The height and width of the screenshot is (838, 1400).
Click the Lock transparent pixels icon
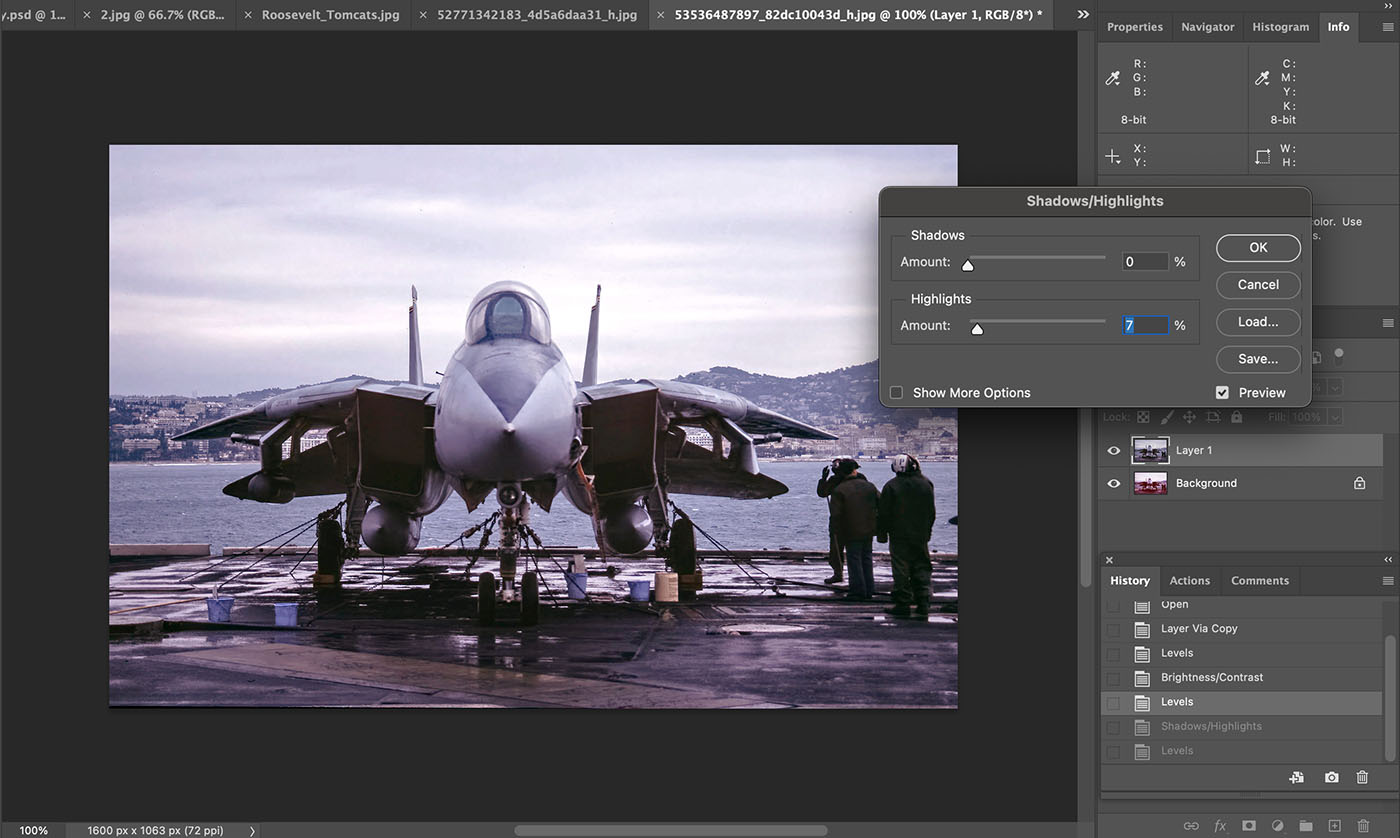[x=1143, y=417]
